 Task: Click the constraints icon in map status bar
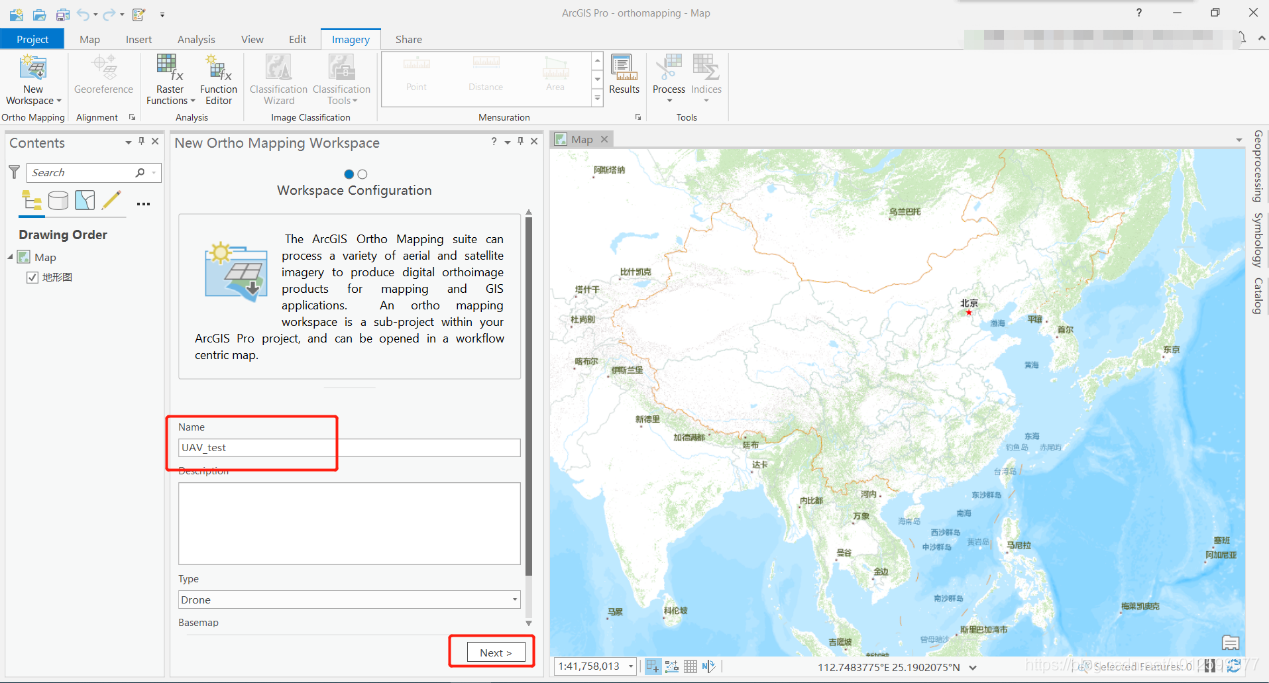(671, 666)
